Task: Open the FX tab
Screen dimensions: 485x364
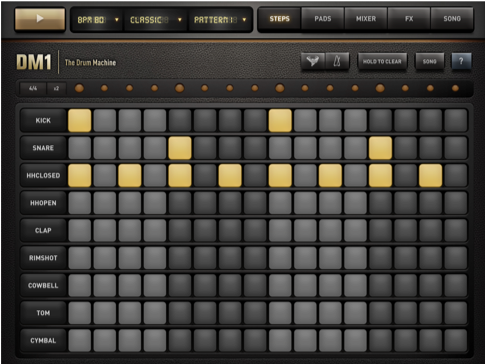Action: (409, 19)
